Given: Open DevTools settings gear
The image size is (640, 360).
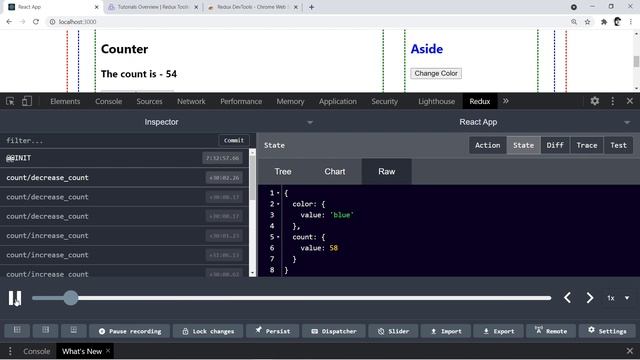Looking at the screenshot, I should (595, 101).
